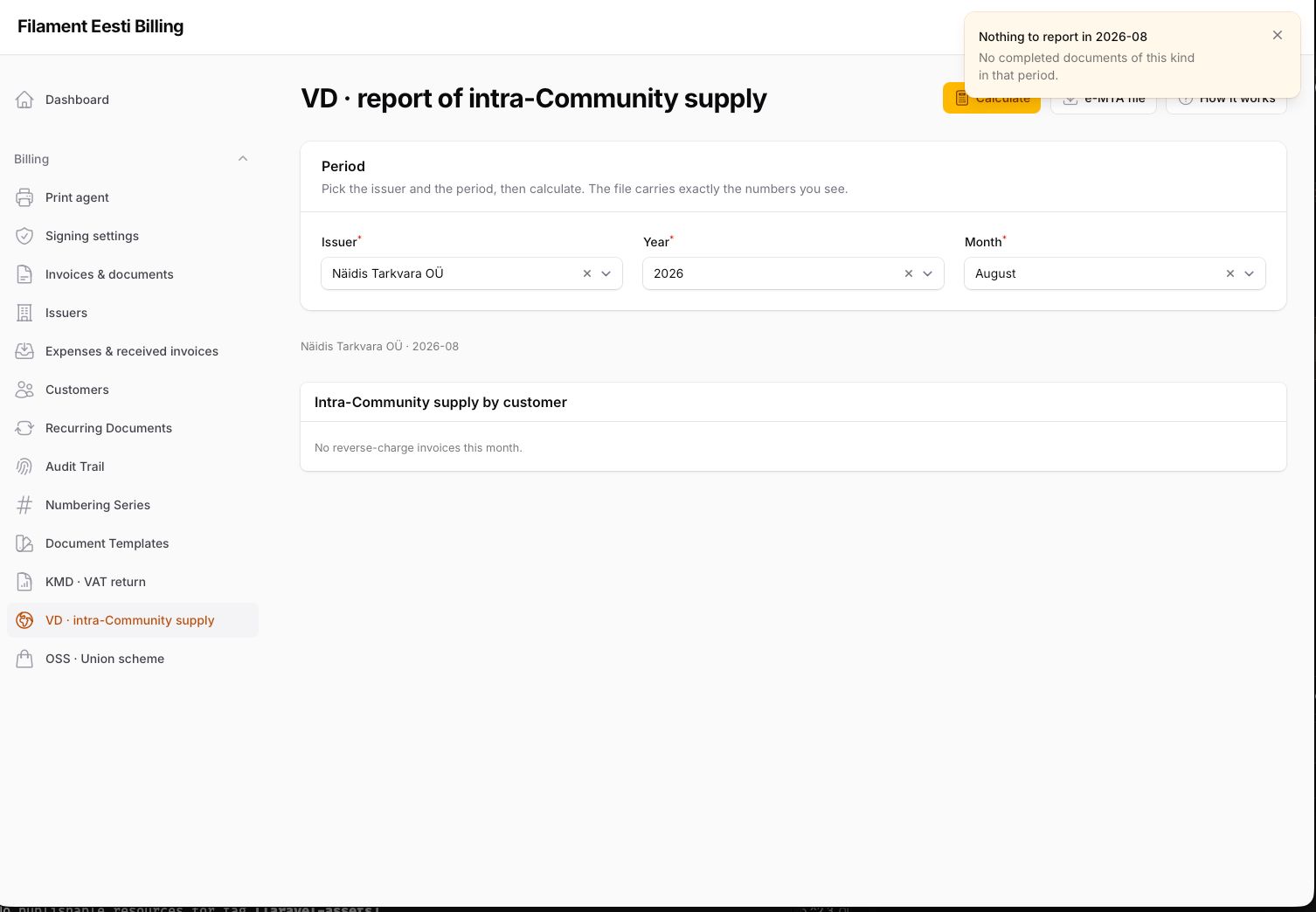Open the Year dropdown
Screen dimensions: 1316x912
(x=927, y=273)
